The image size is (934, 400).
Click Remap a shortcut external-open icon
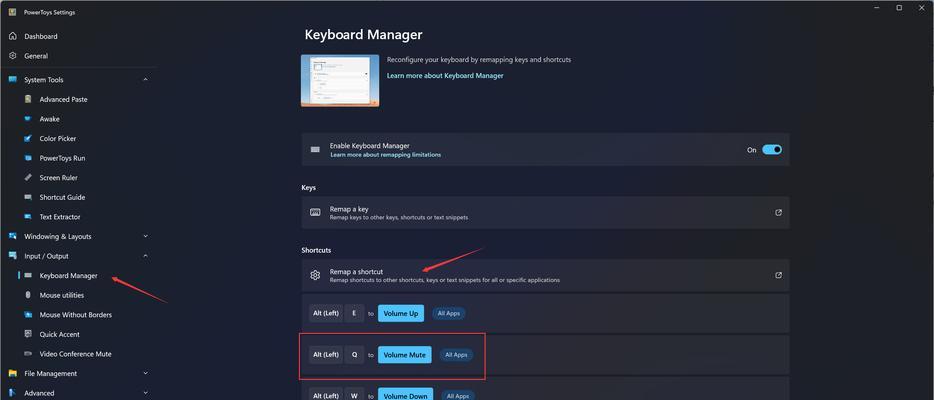tap(778, 275)
